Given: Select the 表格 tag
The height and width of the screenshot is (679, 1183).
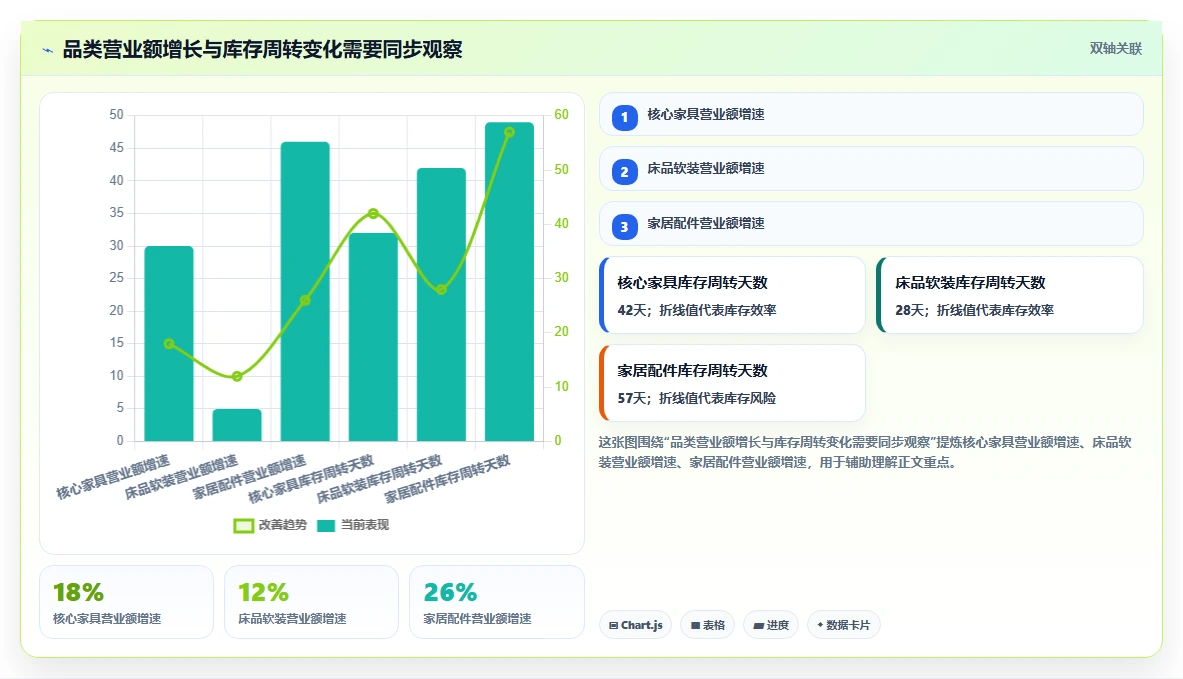Looking at the screenshot, I should (x=707, y=625).
